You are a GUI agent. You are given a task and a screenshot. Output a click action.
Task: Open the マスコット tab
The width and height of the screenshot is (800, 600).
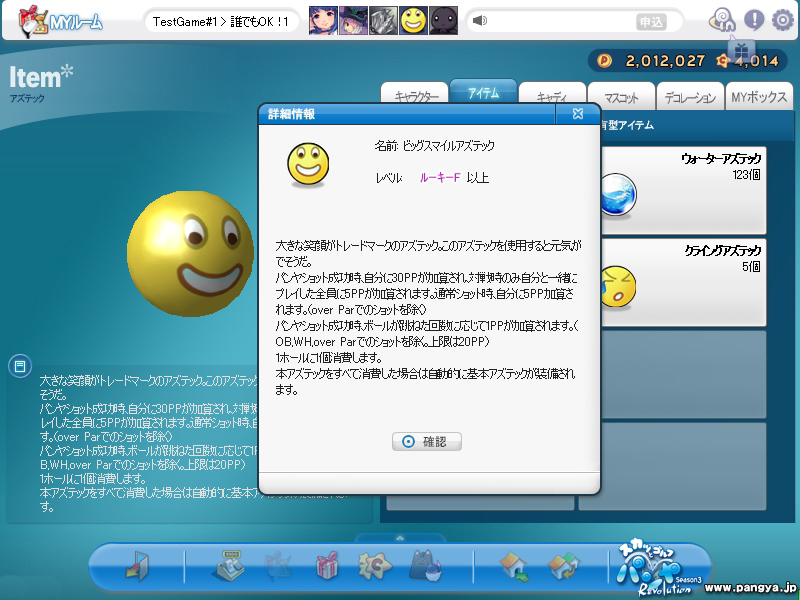(x=620, y=97)
